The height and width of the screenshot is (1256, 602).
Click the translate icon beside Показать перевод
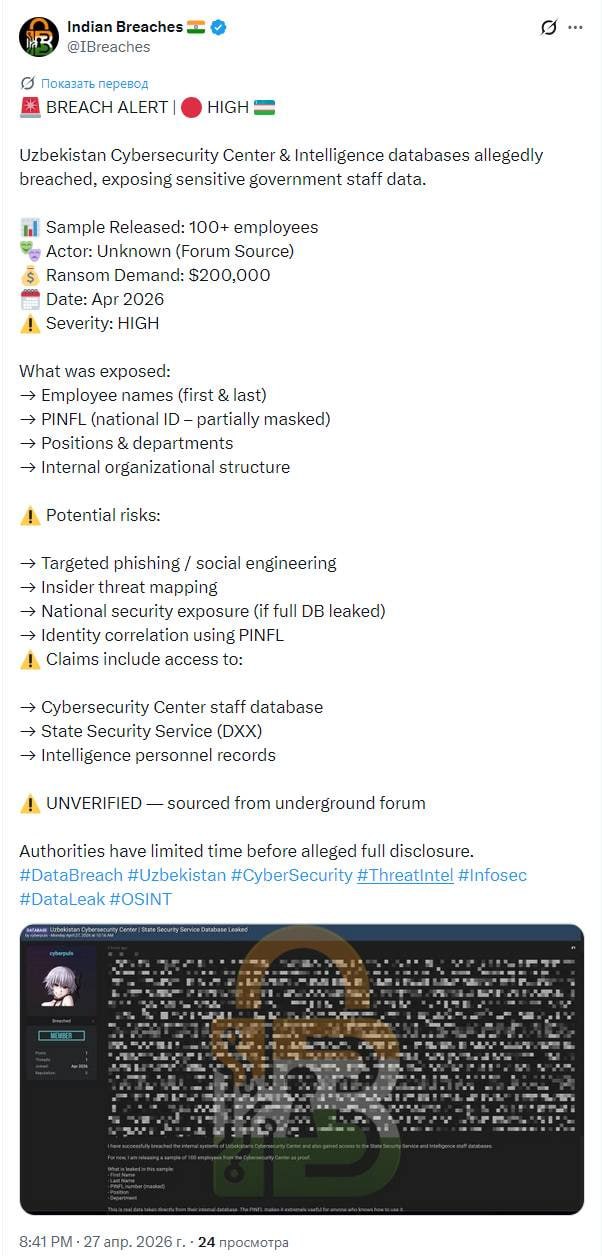(x=27, y=83)
